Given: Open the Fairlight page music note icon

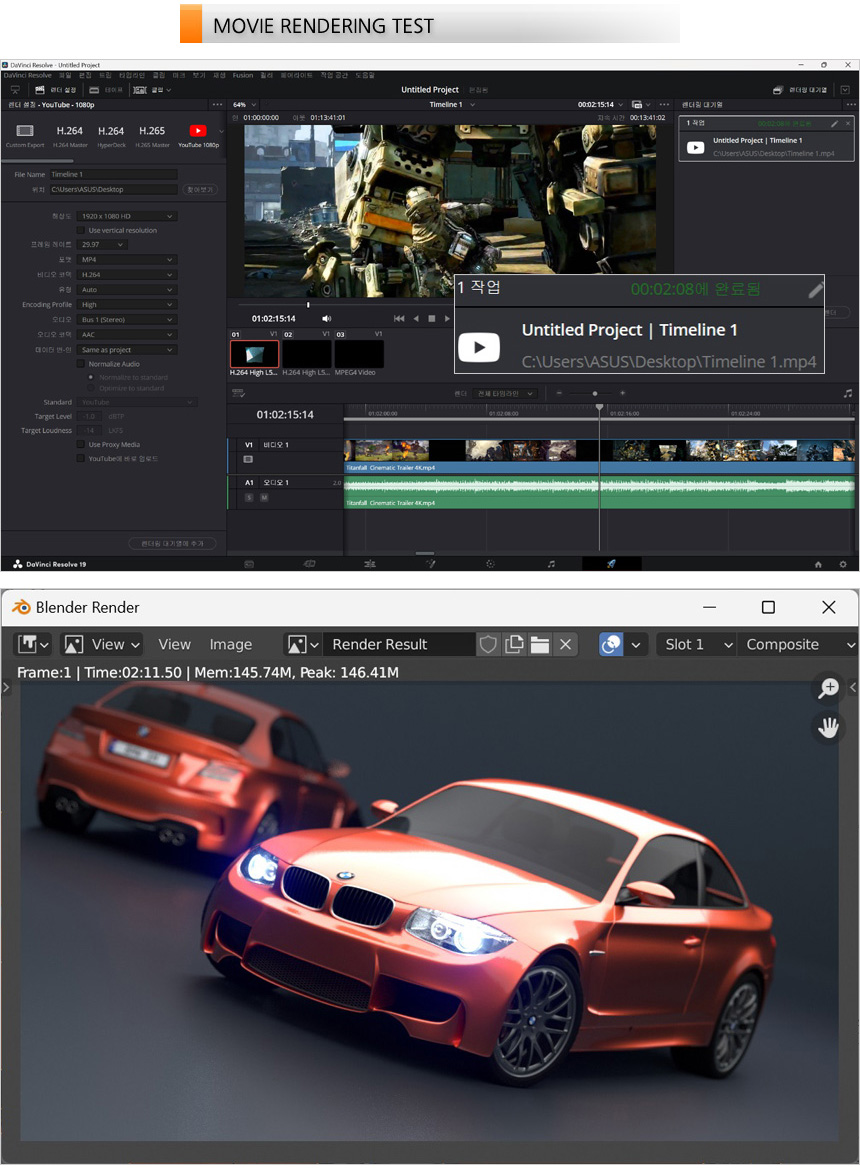Looking at the screenshot, I should click(x=551, y=564).
